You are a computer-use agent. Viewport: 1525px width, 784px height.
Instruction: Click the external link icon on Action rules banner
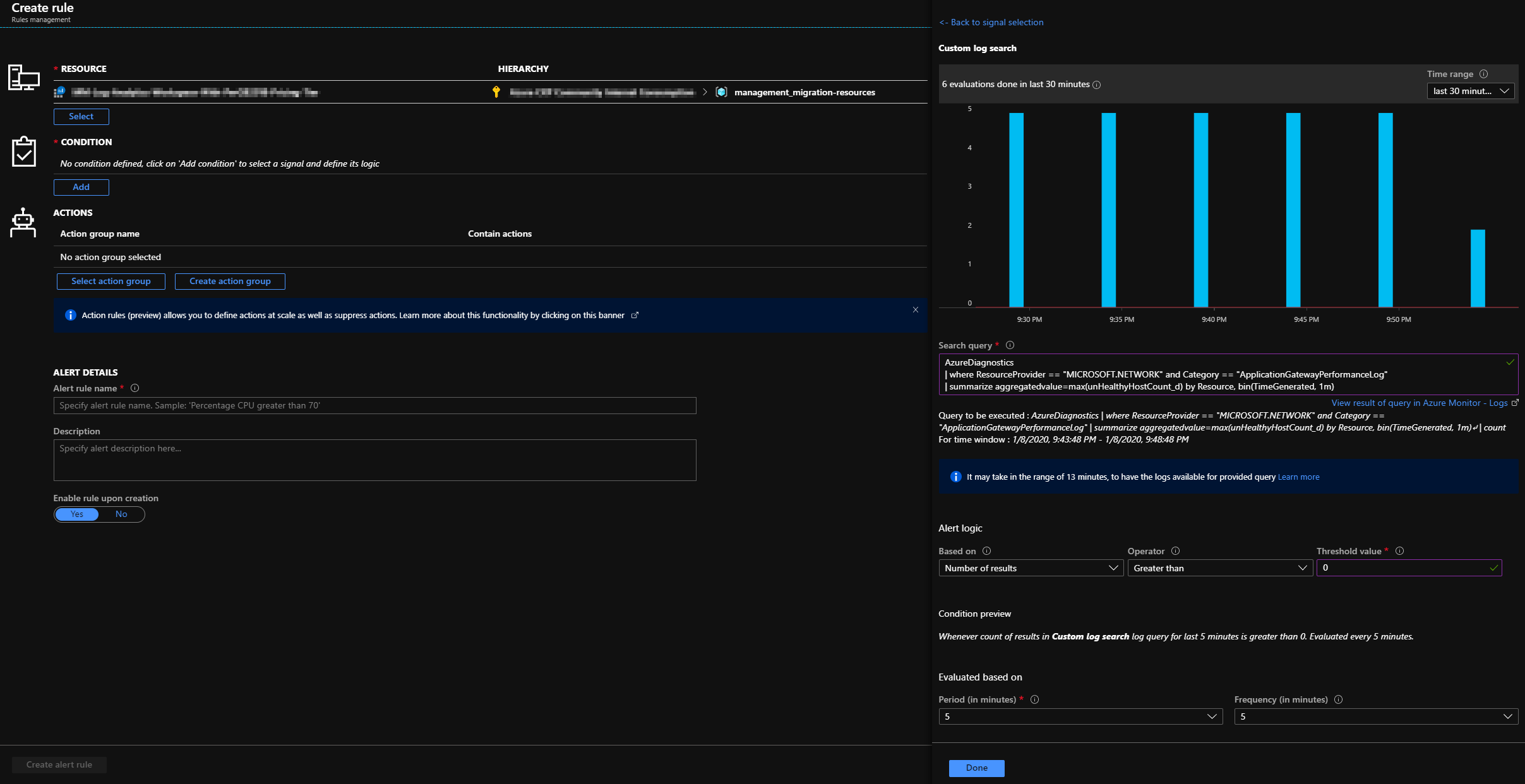(635, 315)
